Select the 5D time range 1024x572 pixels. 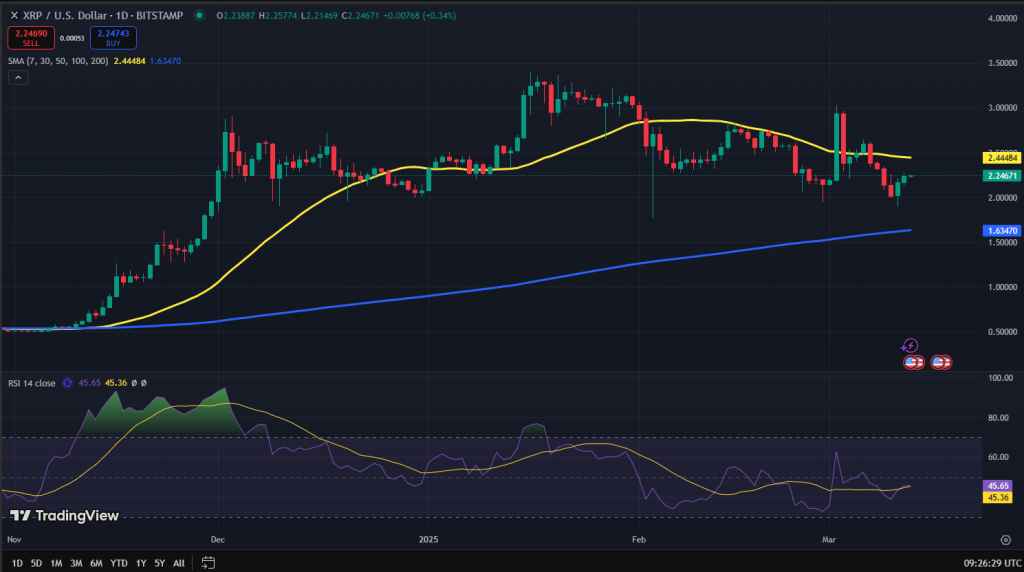point(37,563)
